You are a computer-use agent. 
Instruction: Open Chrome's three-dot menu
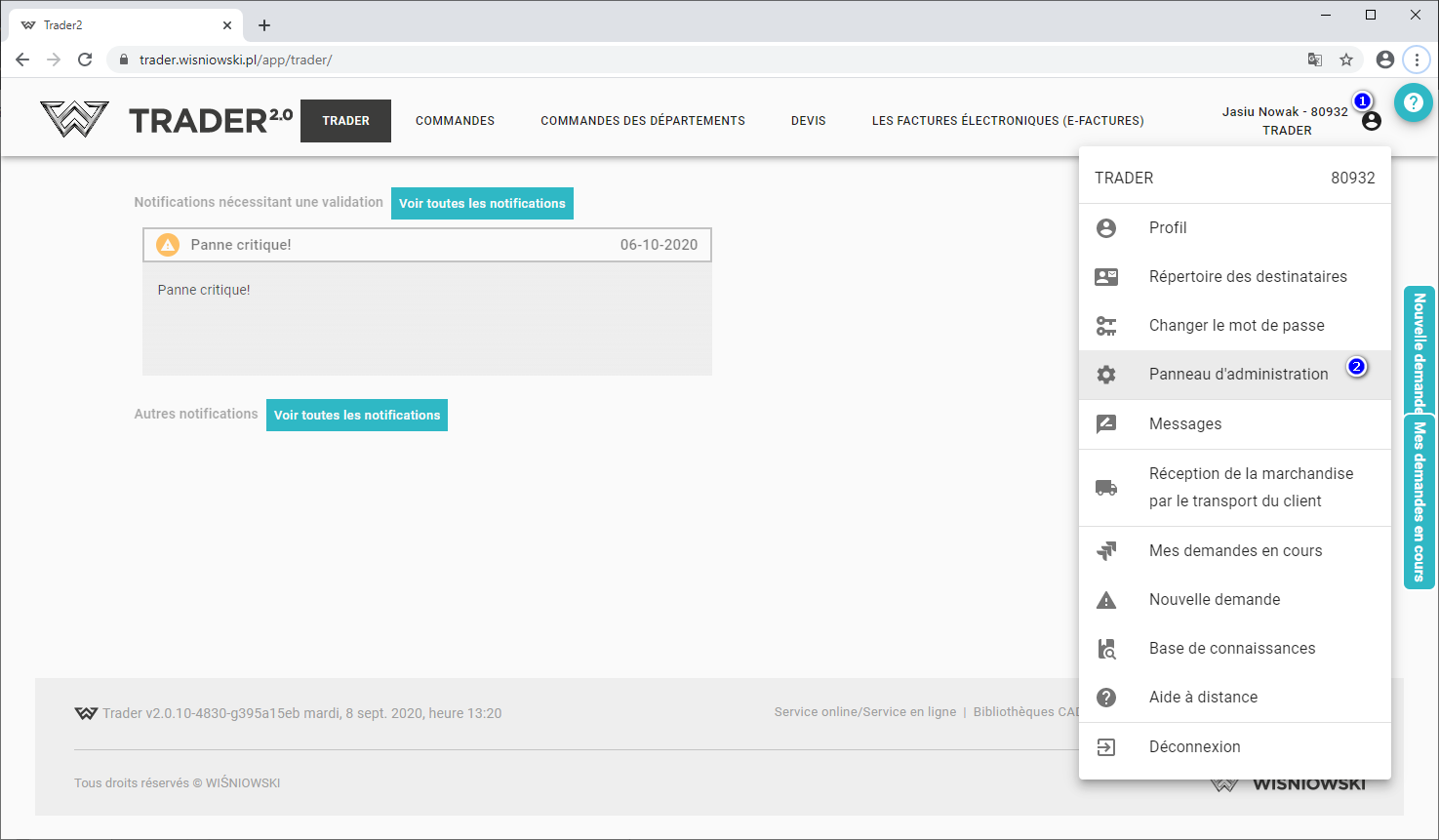[x=1417, y=60]
